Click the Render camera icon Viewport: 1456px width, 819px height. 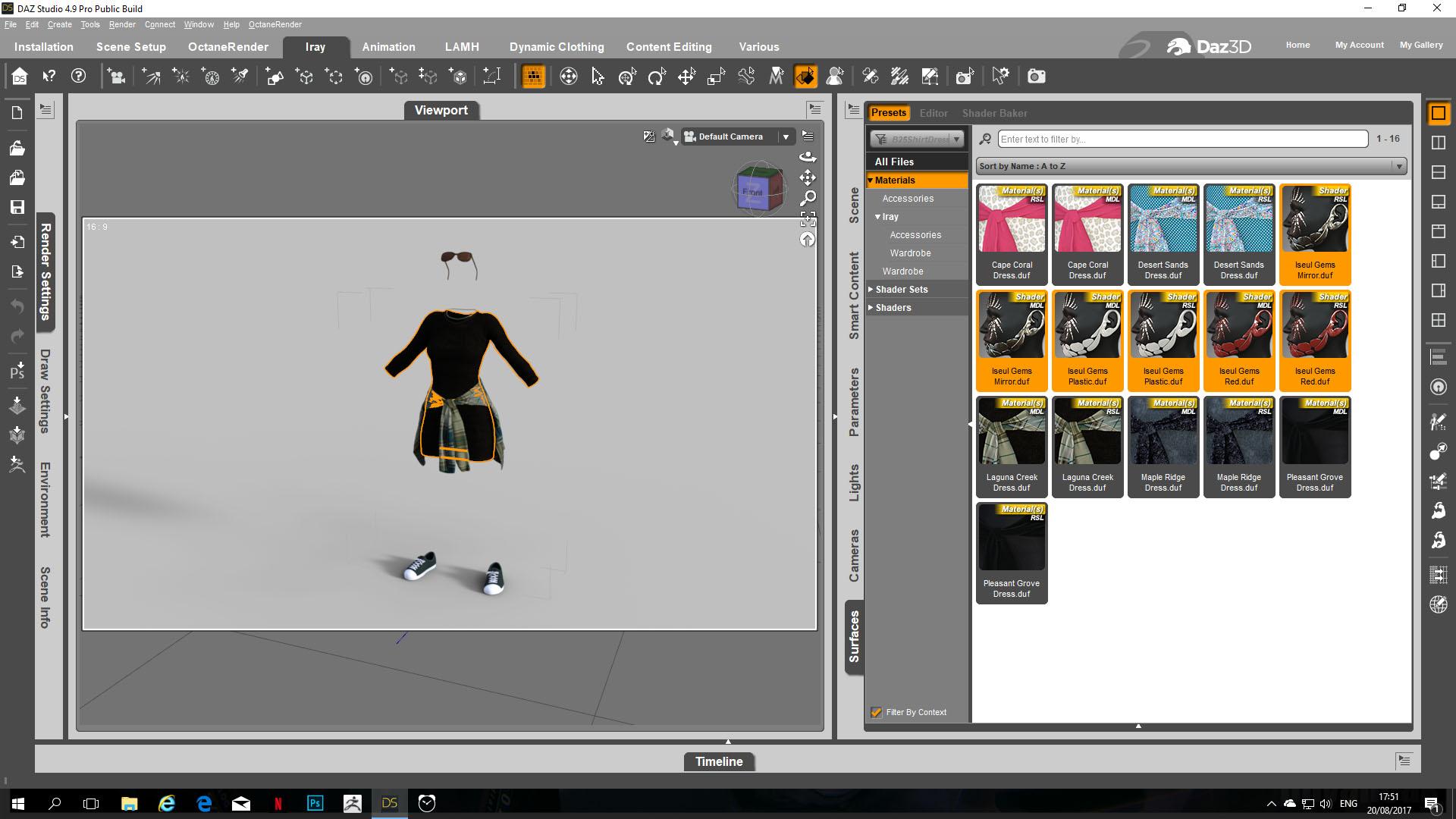1036,77
